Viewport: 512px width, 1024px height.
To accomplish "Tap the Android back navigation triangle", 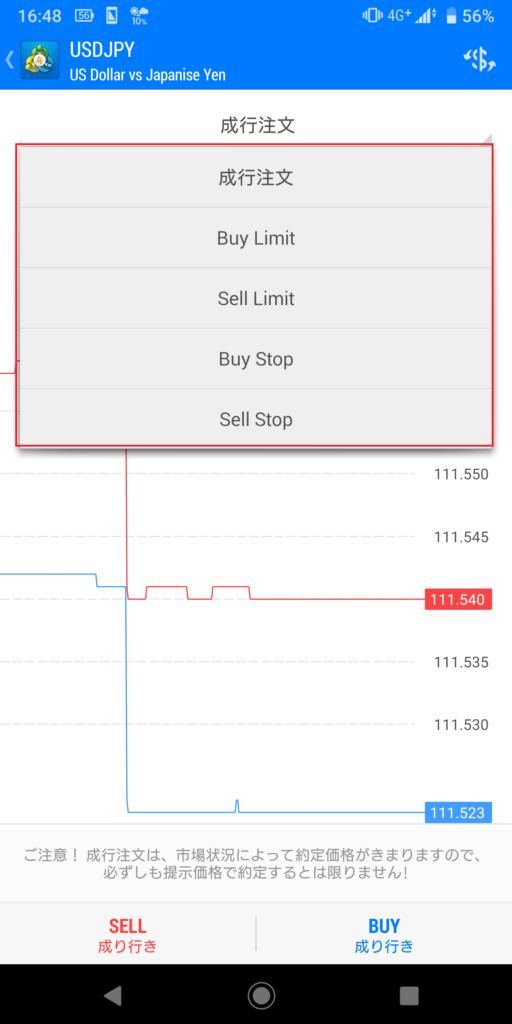I will point(112,995).
